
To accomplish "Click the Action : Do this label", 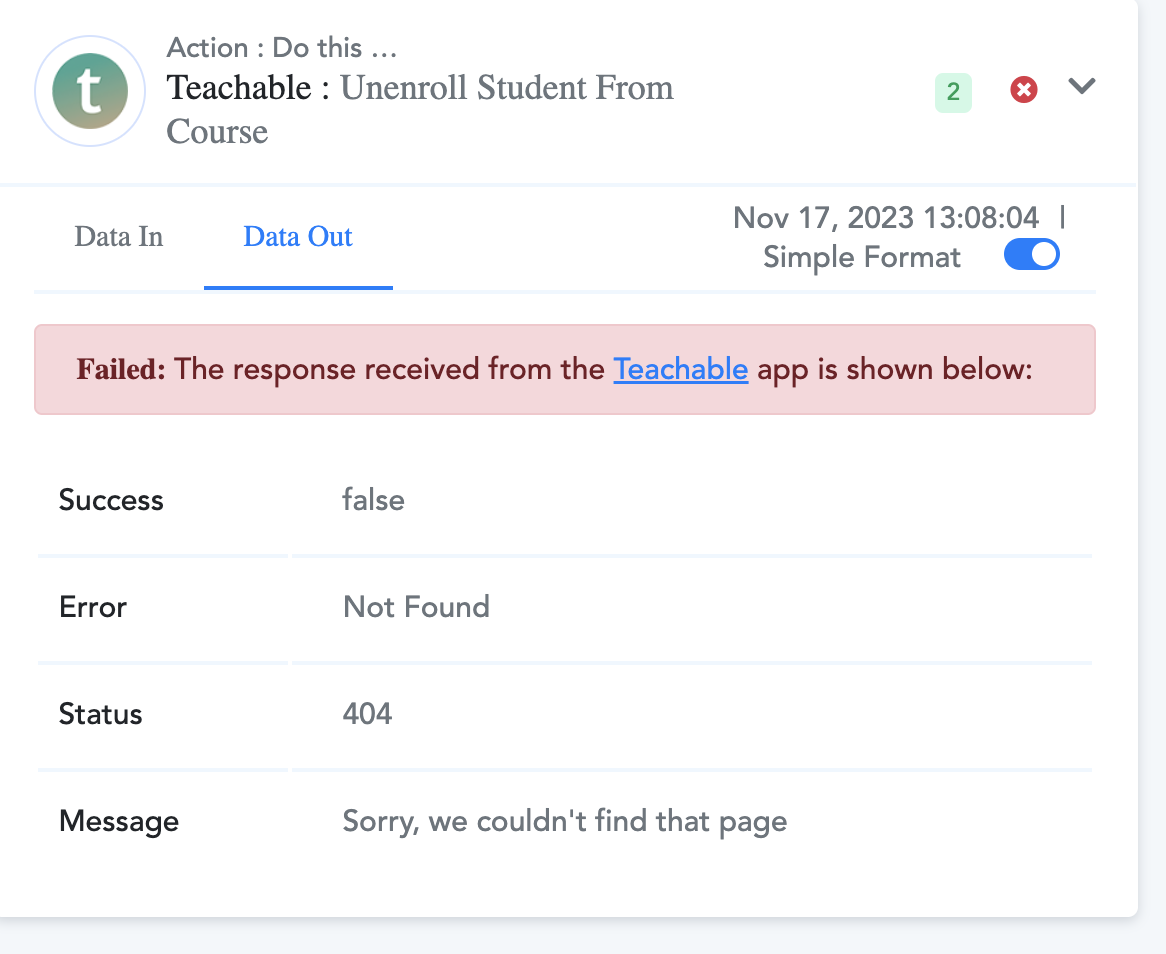I will [282, 48].
